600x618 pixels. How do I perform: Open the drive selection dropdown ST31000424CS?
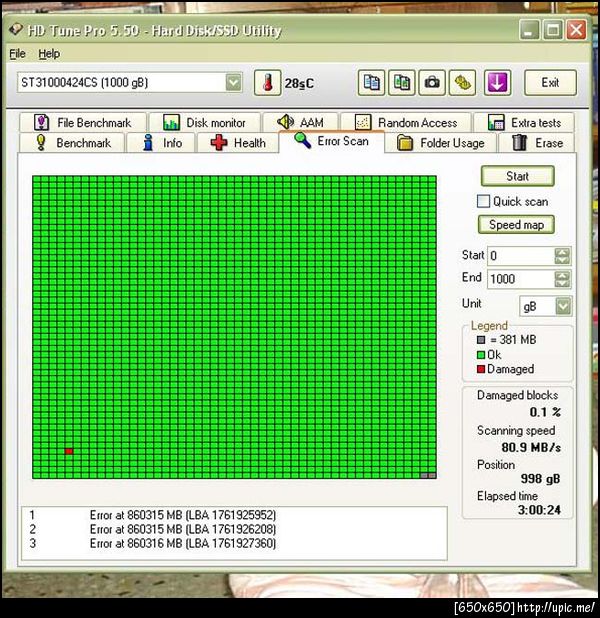(x=129, y=83)
